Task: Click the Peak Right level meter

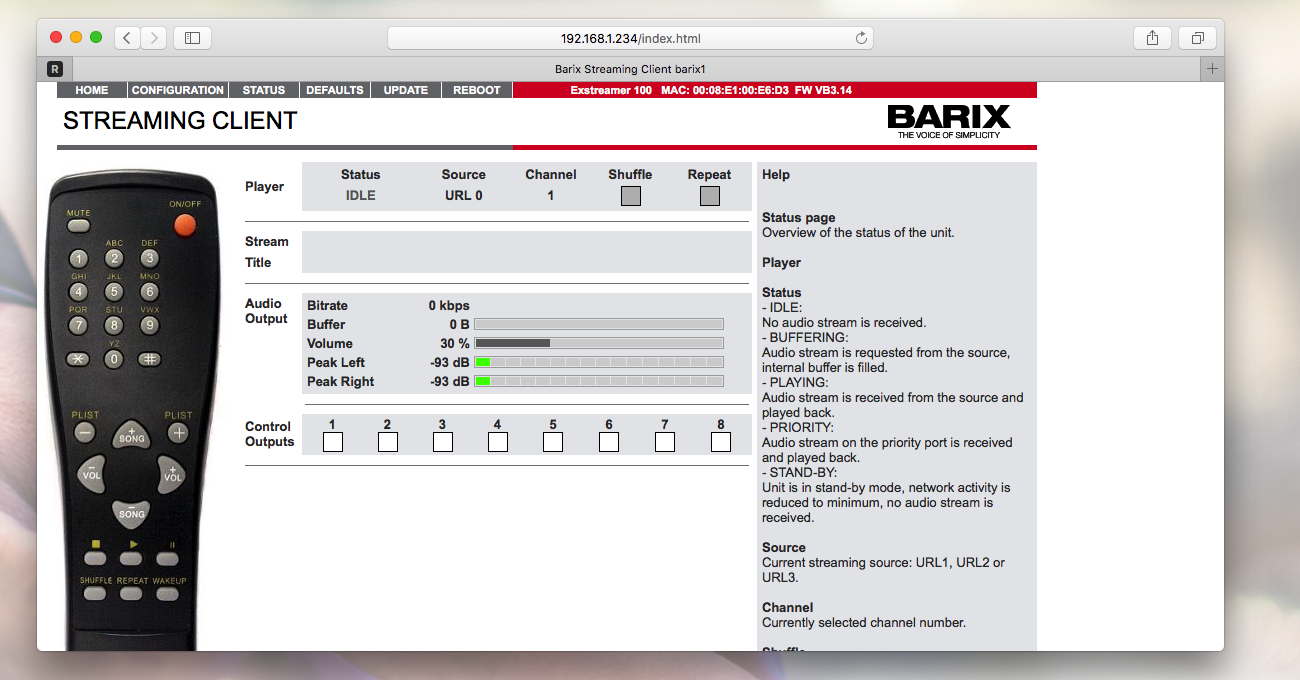Action: pyautogui.click(x=599, y=381)
